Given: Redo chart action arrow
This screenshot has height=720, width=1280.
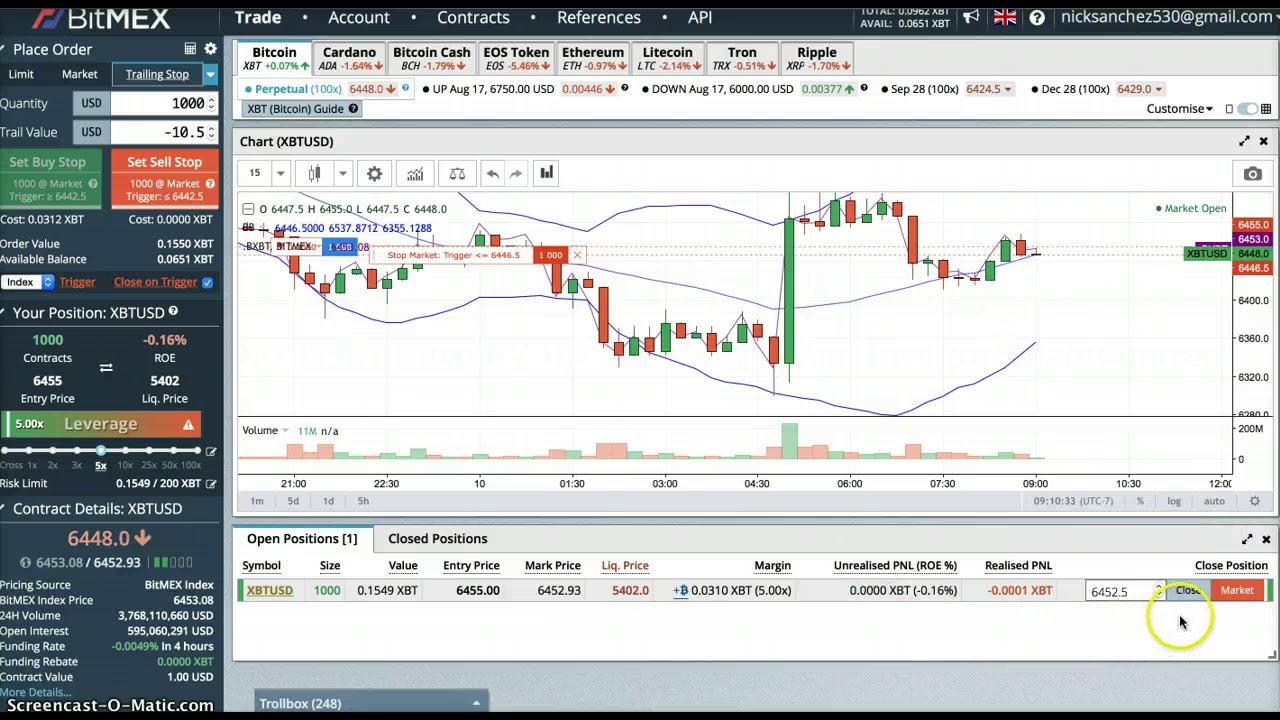Looking at the screenshot, I should click(516, 174).
